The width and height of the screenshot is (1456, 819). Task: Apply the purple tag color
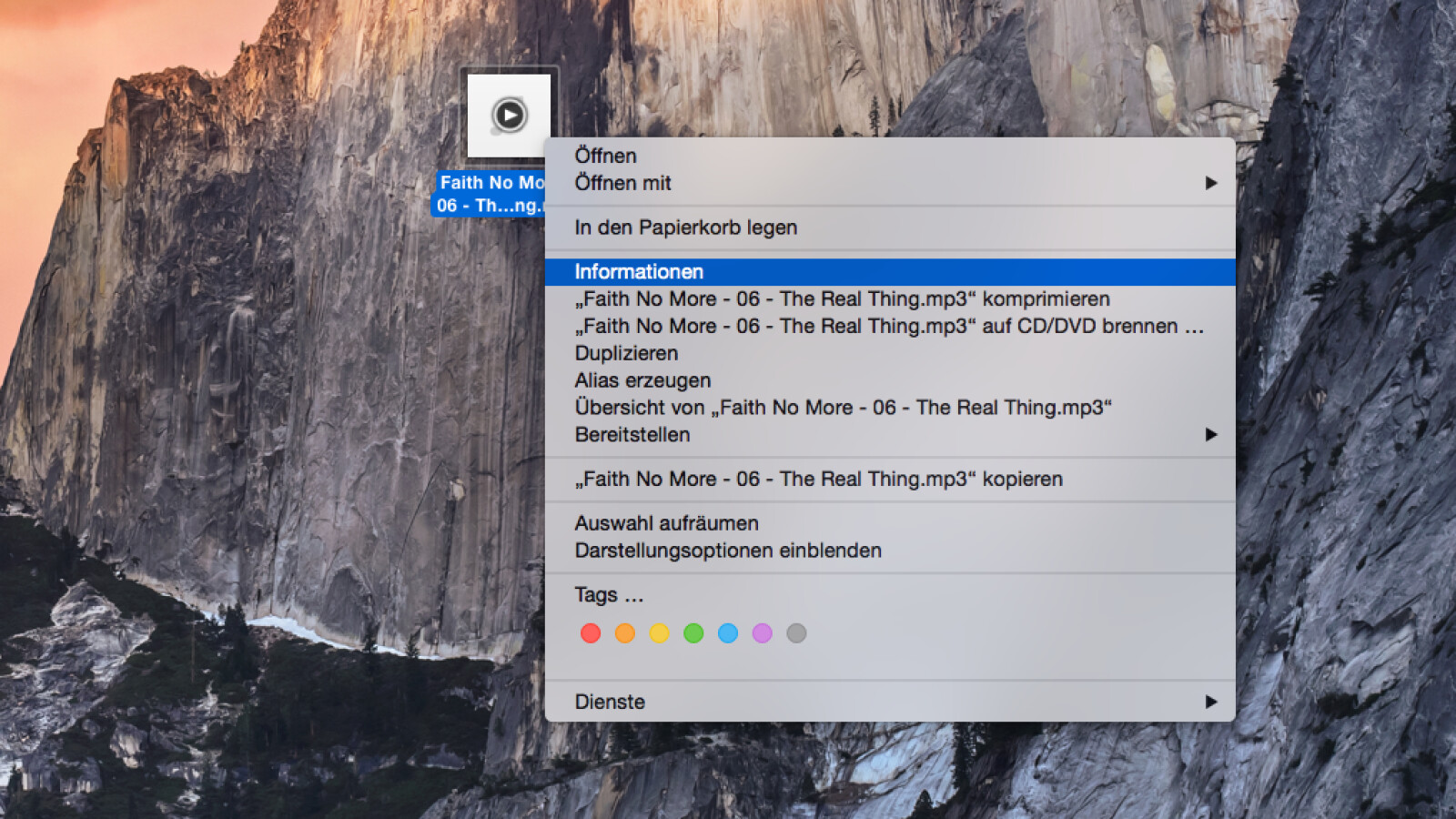pyautogui.click(x=763, y=633)
